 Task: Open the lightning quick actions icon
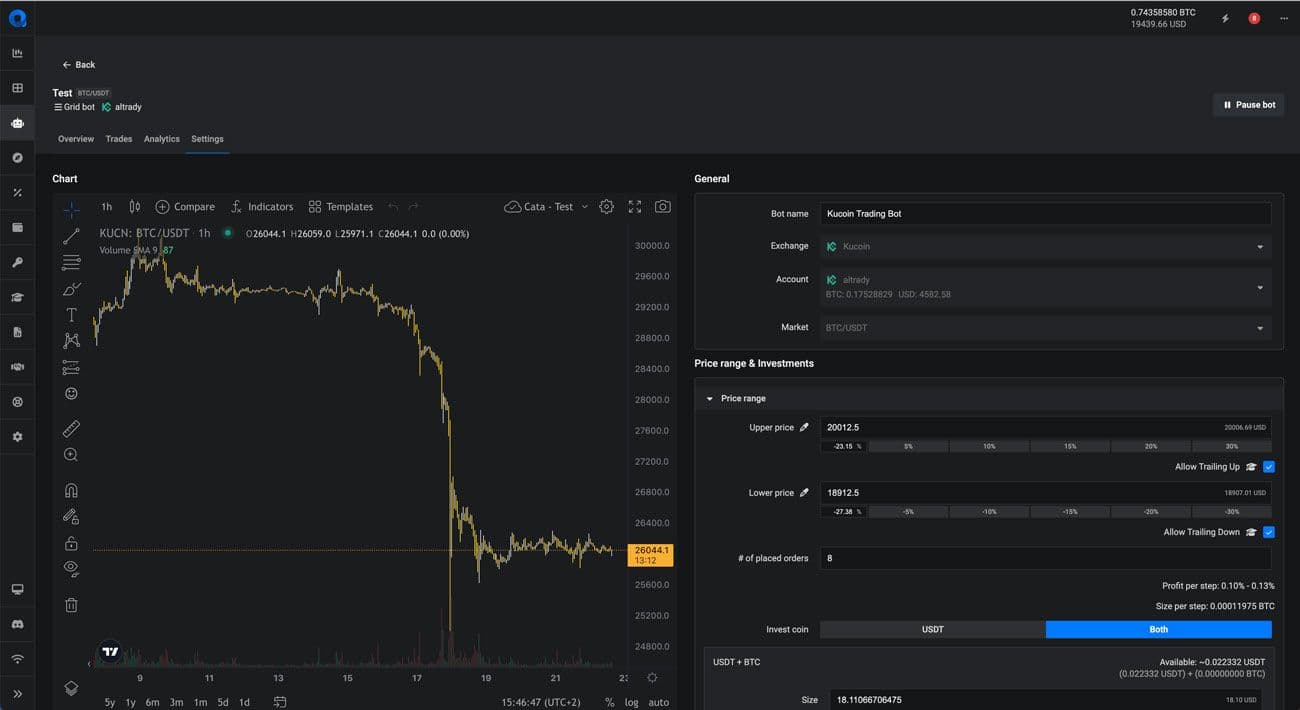(x=1226, y=18)
